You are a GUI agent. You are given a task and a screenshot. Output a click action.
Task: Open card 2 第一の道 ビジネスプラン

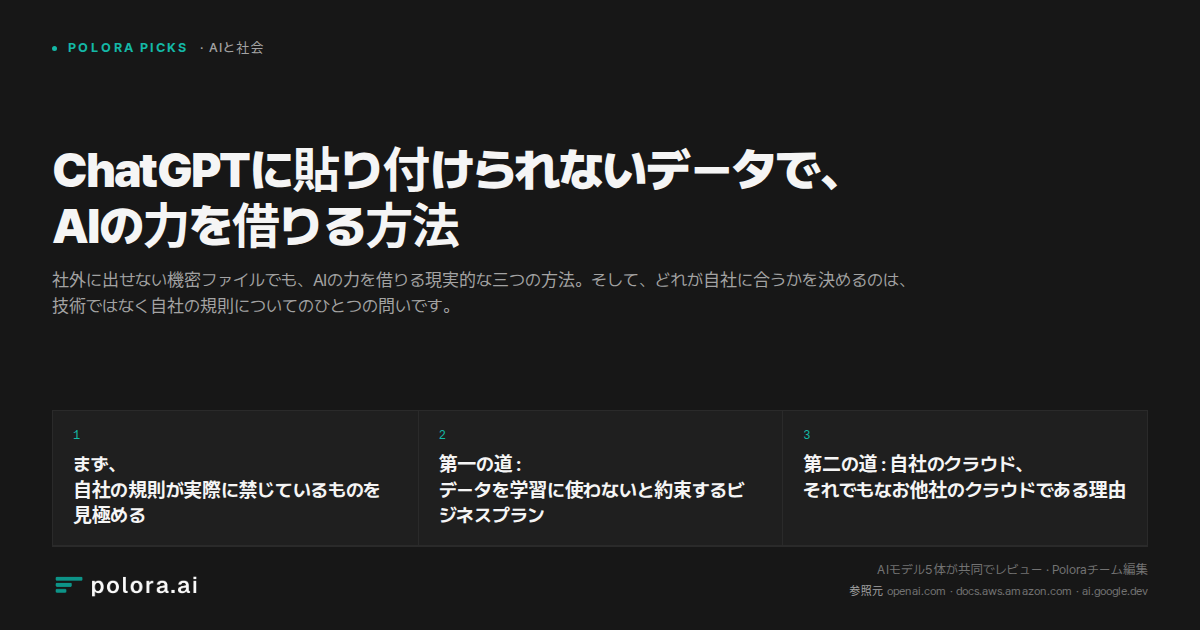pos(600,478)
